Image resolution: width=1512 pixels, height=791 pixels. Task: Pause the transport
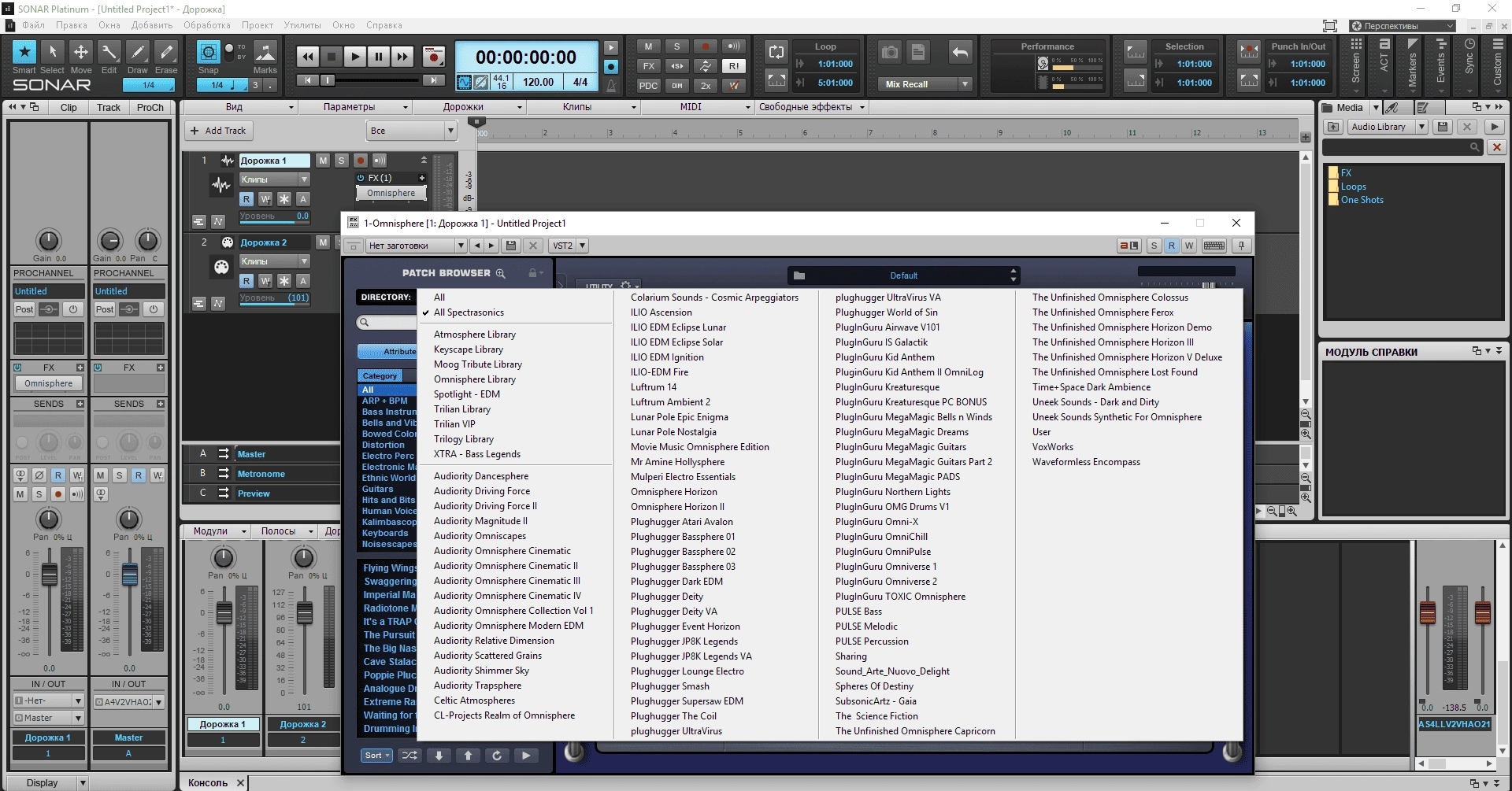[x=379, y=57]
